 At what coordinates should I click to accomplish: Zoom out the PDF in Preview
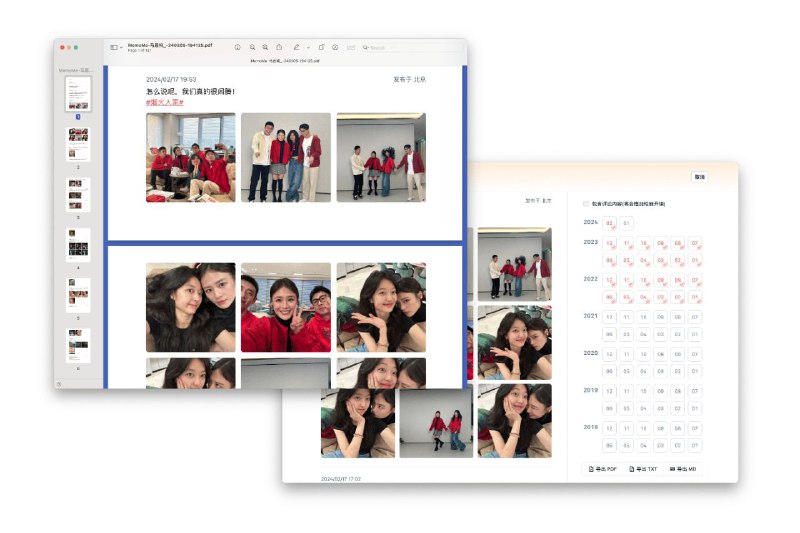252,47
